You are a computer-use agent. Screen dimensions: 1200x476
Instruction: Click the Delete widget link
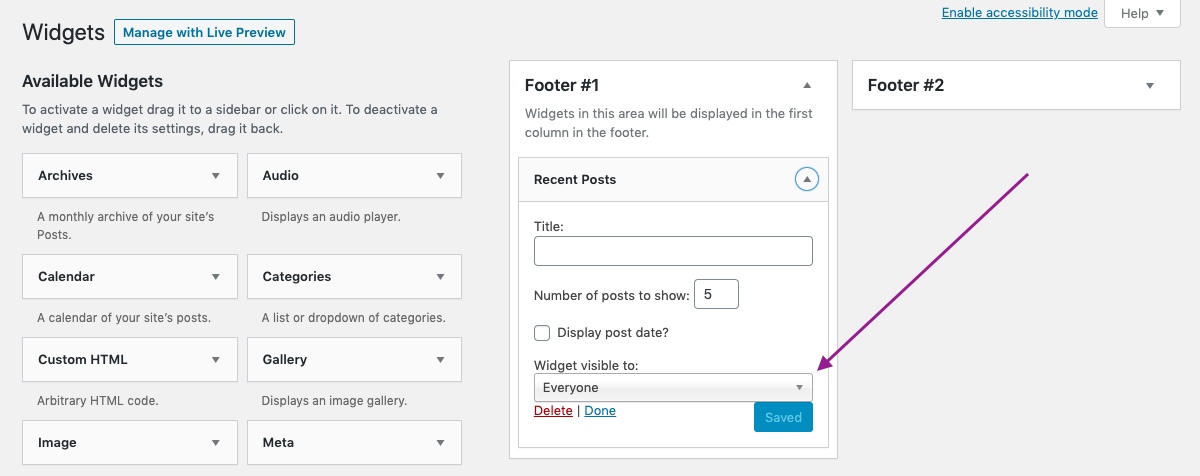point(553,411)
